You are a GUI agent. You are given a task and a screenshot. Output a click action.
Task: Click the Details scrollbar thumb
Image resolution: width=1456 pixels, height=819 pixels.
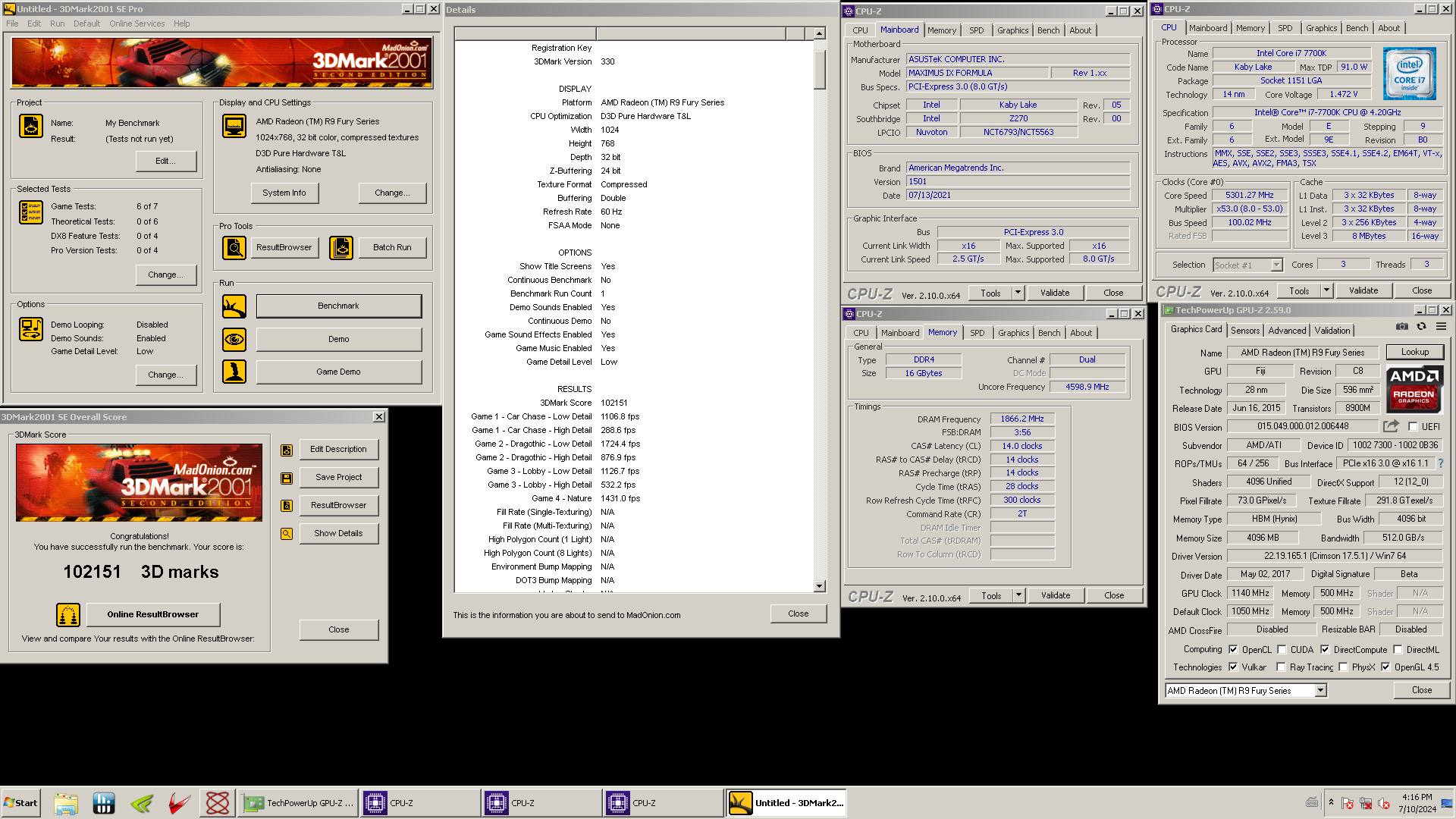[x=819, y=69]
